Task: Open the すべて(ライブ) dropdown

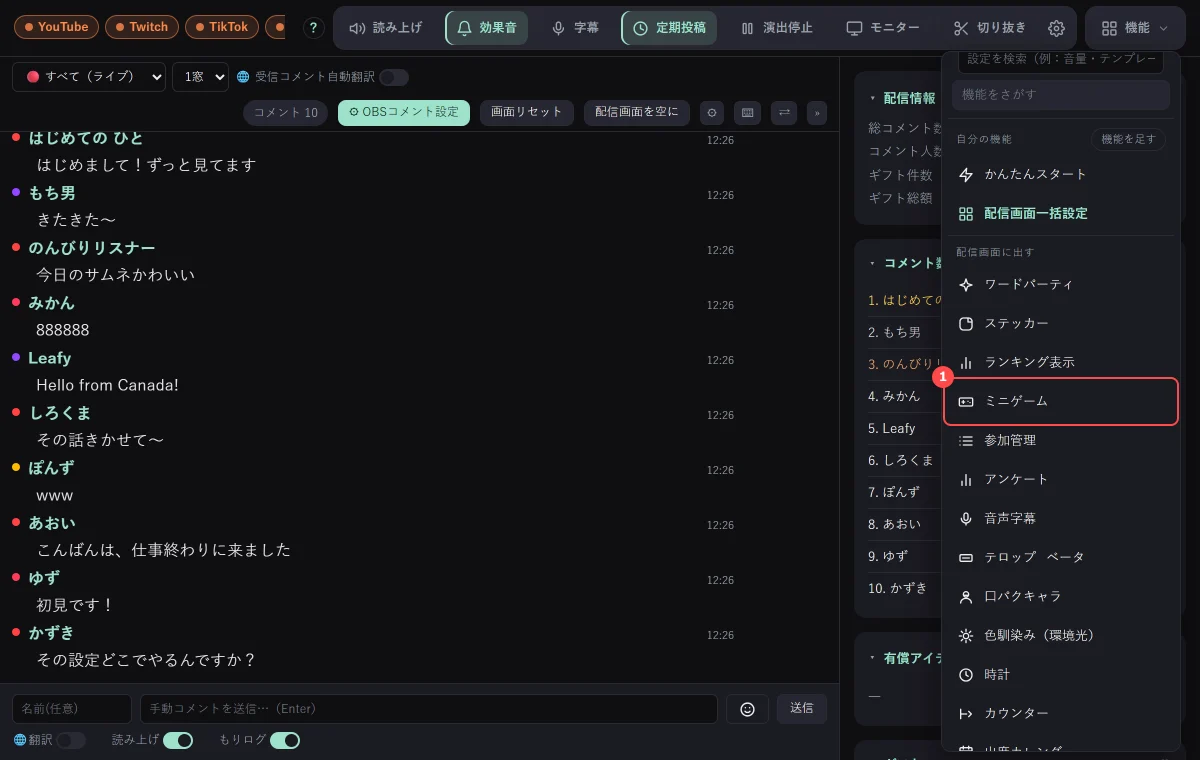Action: [x=89, y=77]
